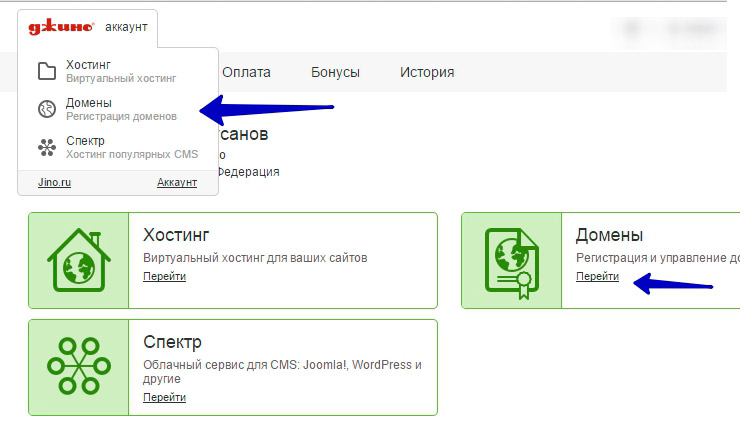Go to the История tab
Screen dimensions: 740x428
[x=427, y=72]
